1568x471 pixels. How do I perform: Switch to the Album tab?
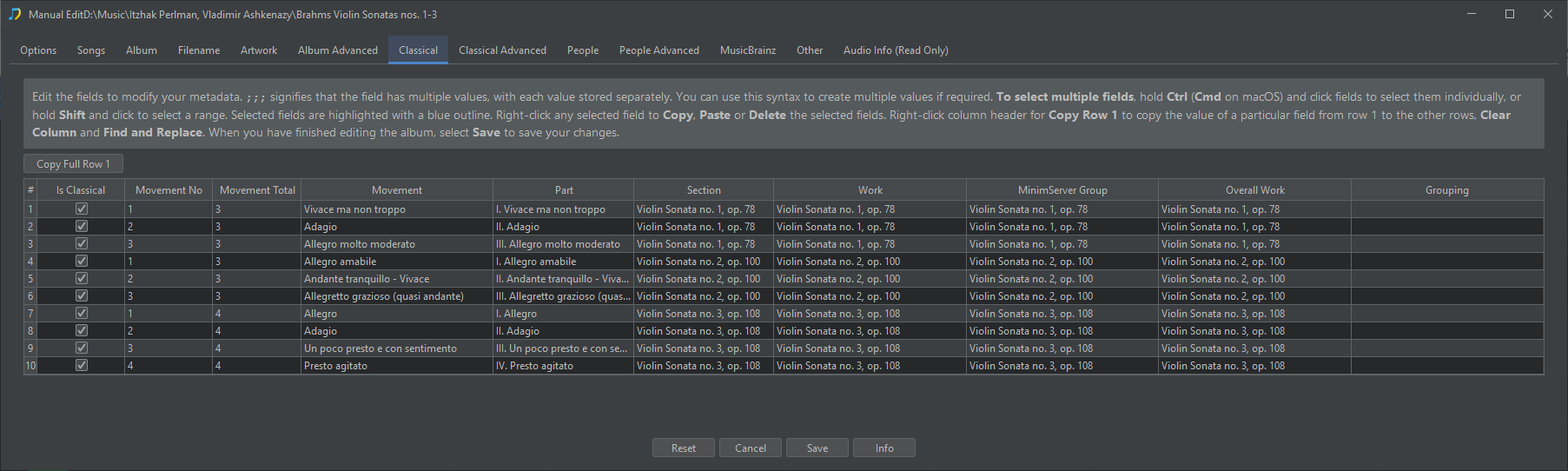[142, 50]
